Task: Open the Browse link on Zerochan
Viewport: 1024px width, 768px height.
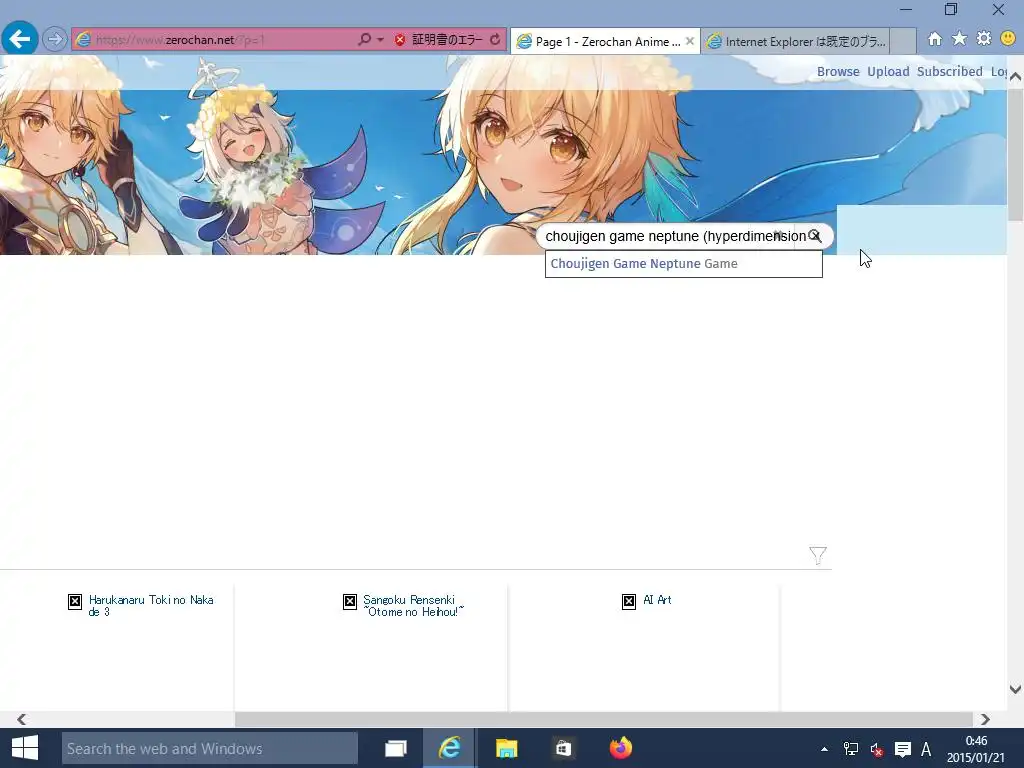Action: tap(838, 71)
